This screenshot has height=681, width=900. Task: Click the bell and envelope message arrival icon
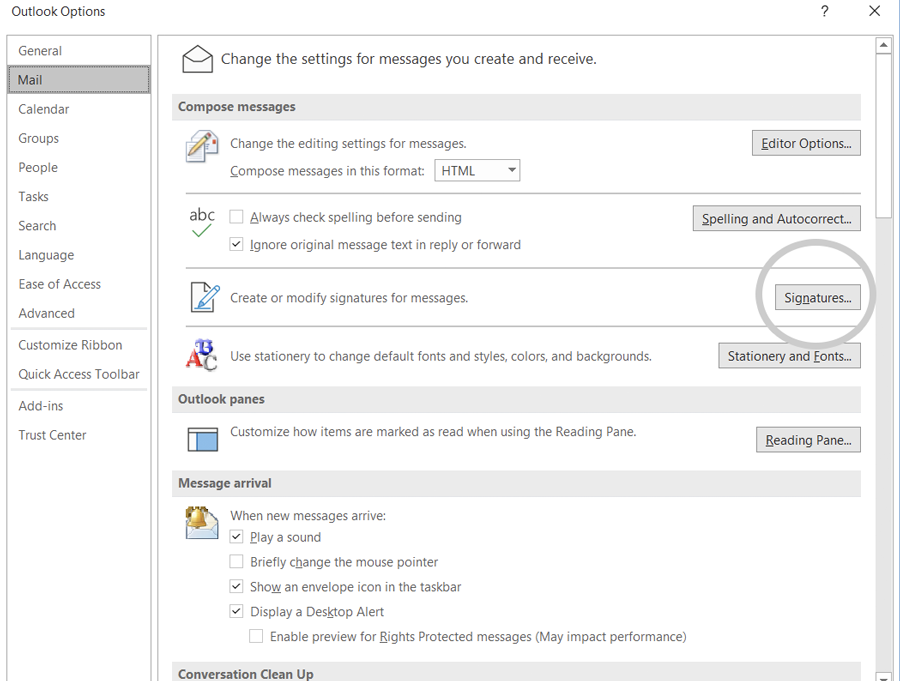tap(201, 523)
